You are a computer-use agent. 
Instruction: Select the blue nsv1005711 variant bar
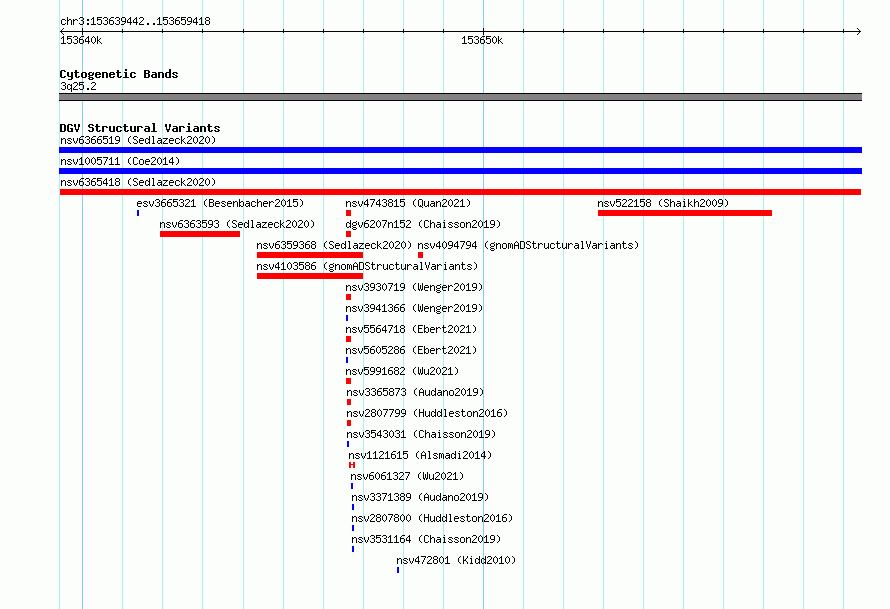coord(460,171)
